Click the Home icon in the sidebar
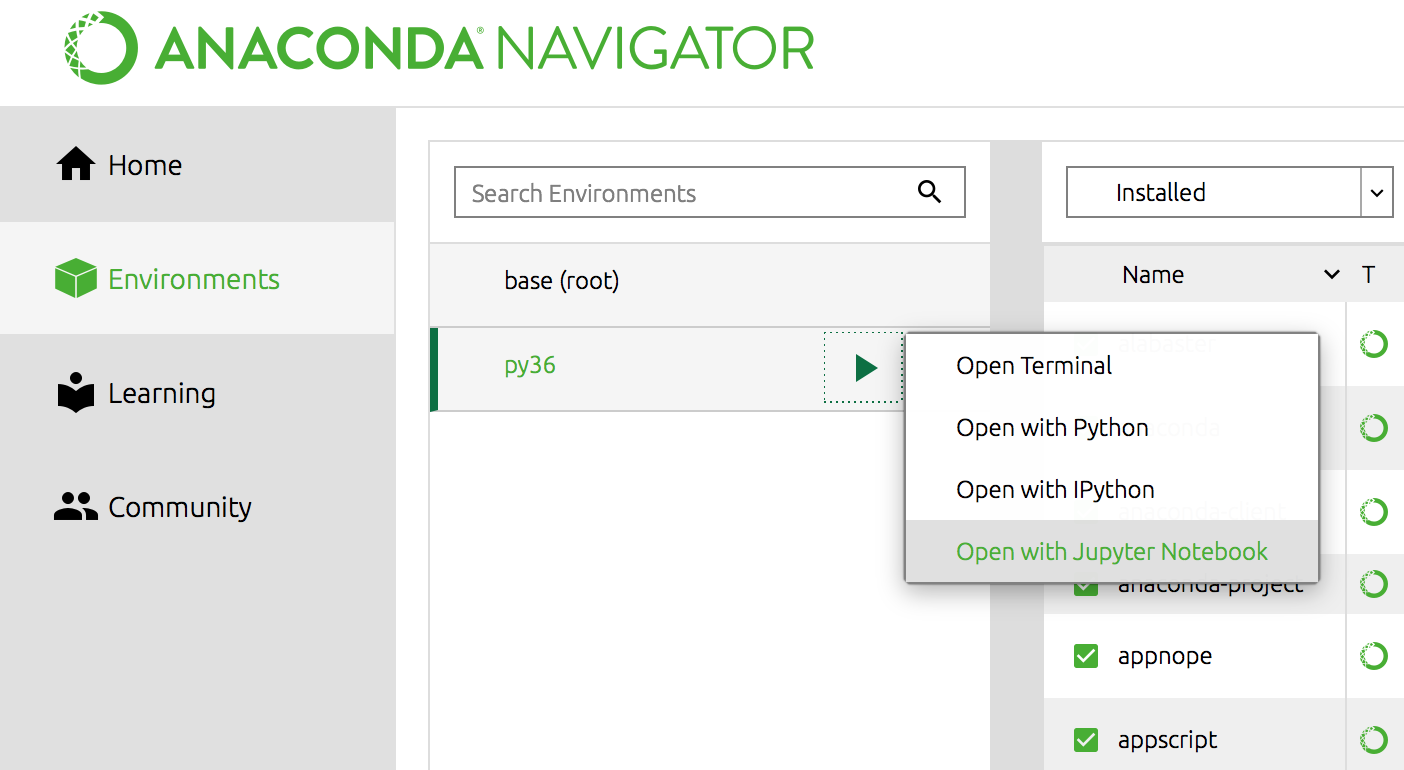Screen dimensions: 1404x770 point(74,164)
